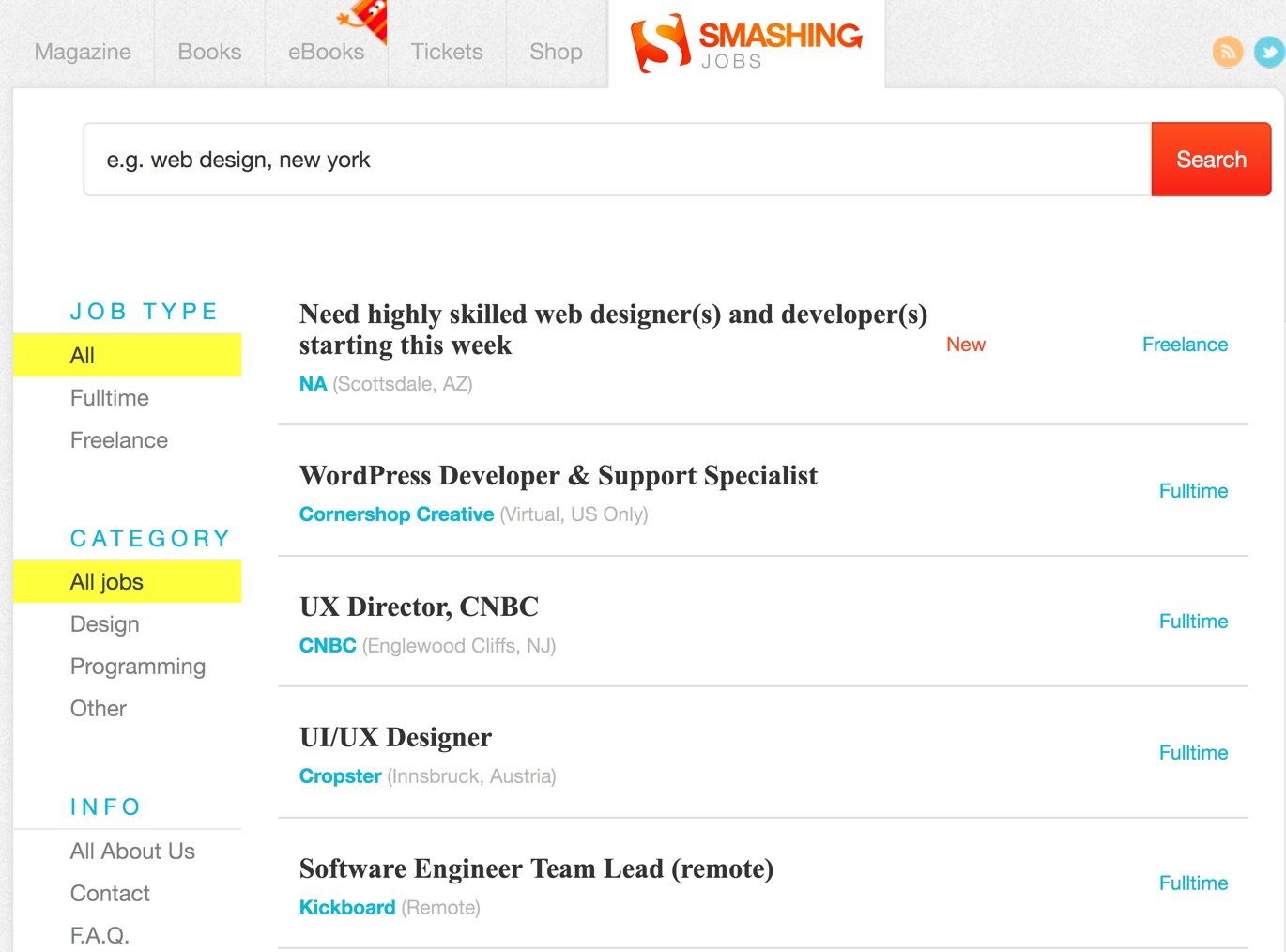Click the NA company link

coord(313,384)
